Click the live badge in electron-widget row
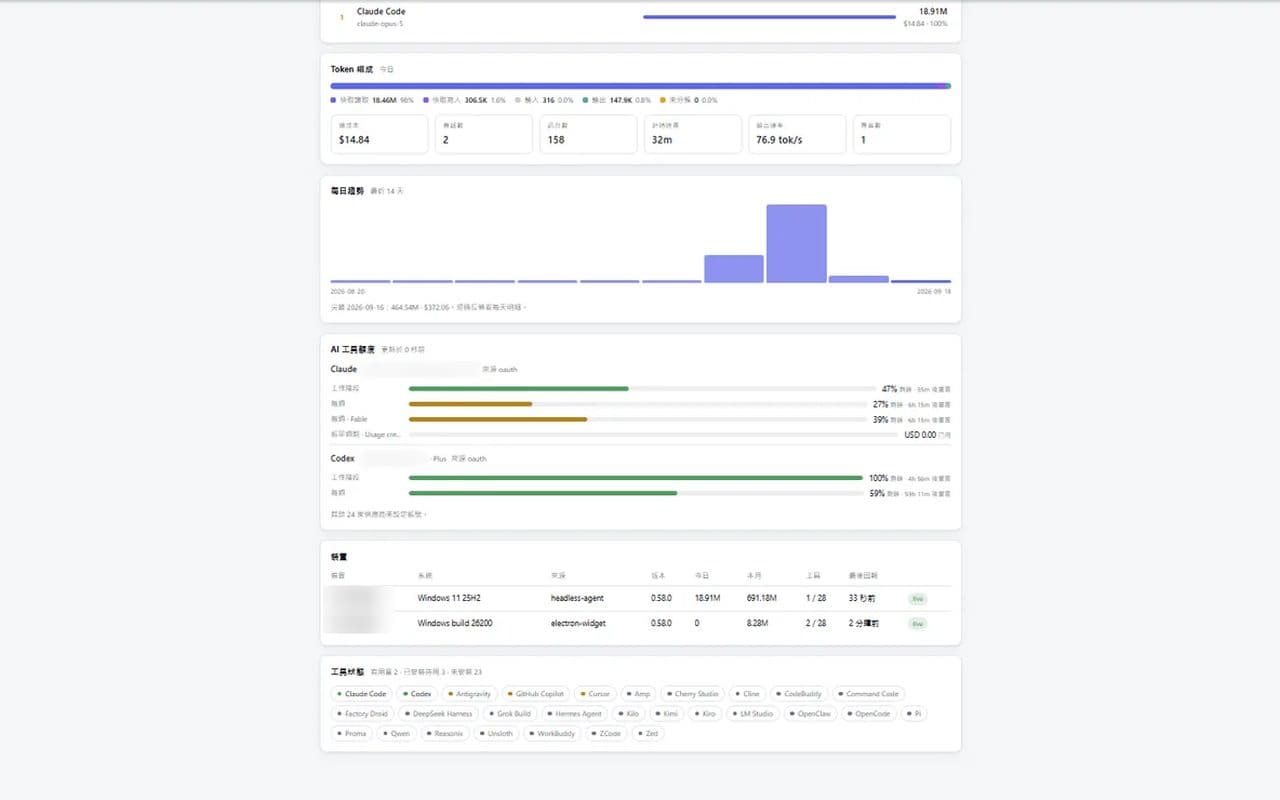Viewport: 1280px width, 800px height. [x=917, y=623]
